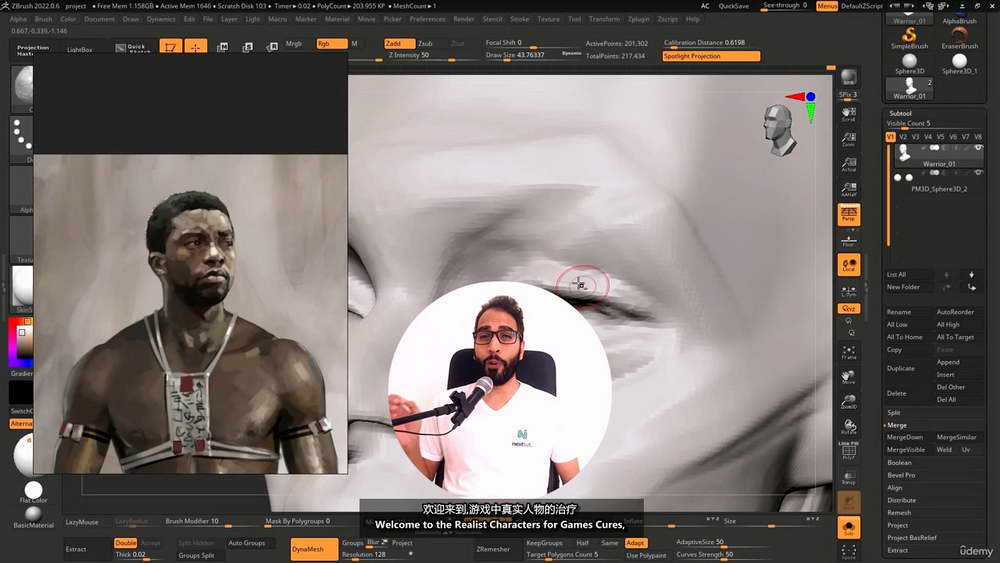Pick the Sphere3D_1 tool
1000x563 pixels.
(x=960, y=64)
